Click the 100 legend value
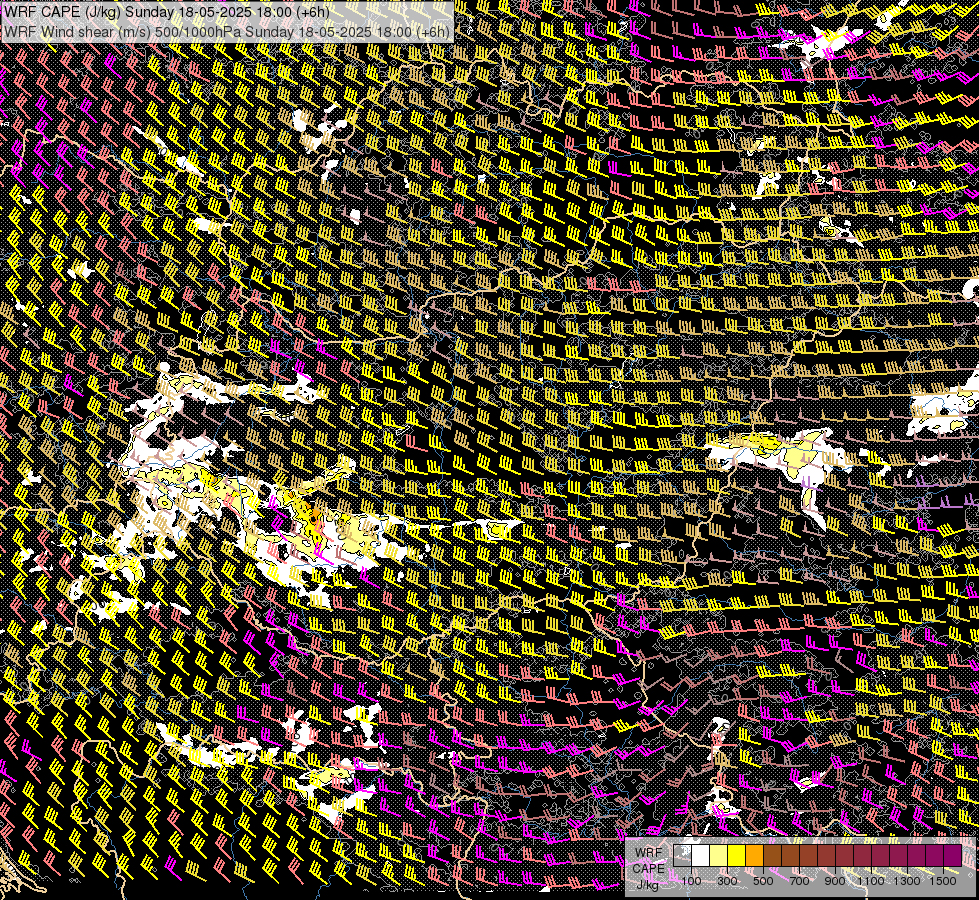This screenshot has width=979, height=900. 691,881
